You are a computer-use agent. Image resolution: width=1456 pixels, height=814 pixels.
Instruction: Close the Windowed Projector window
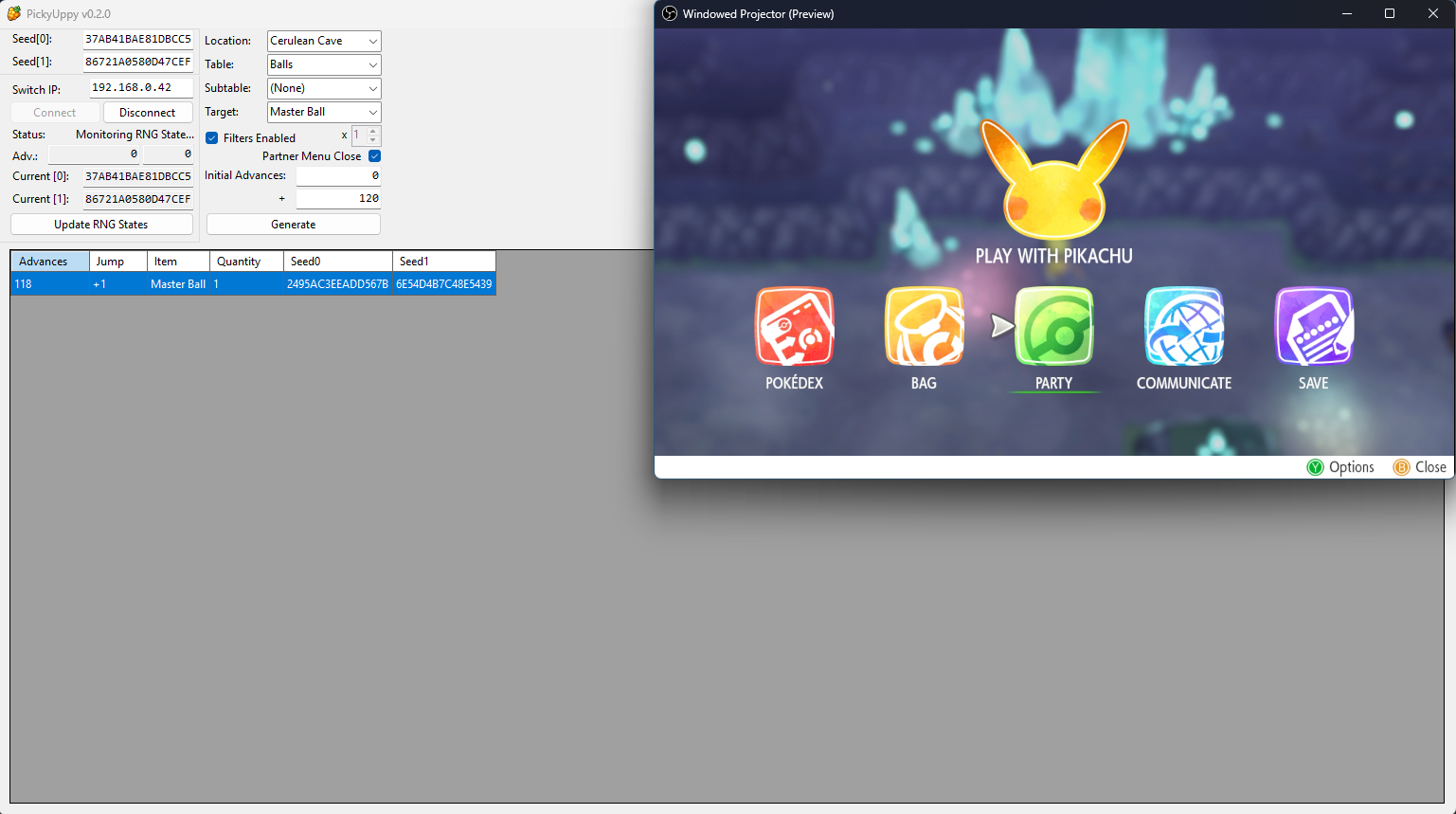(1433, 13)
